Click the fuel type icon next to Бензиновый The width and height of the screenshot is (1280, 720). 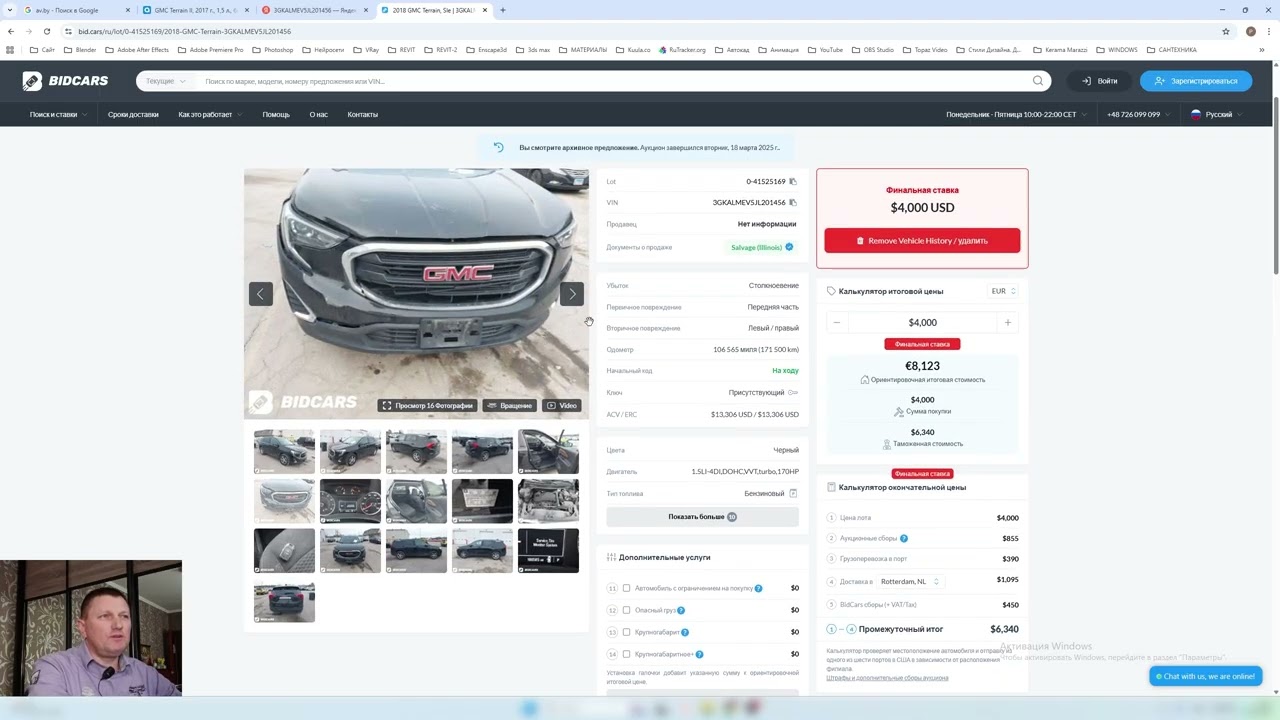pyautogui.click(x=793, y=493)
